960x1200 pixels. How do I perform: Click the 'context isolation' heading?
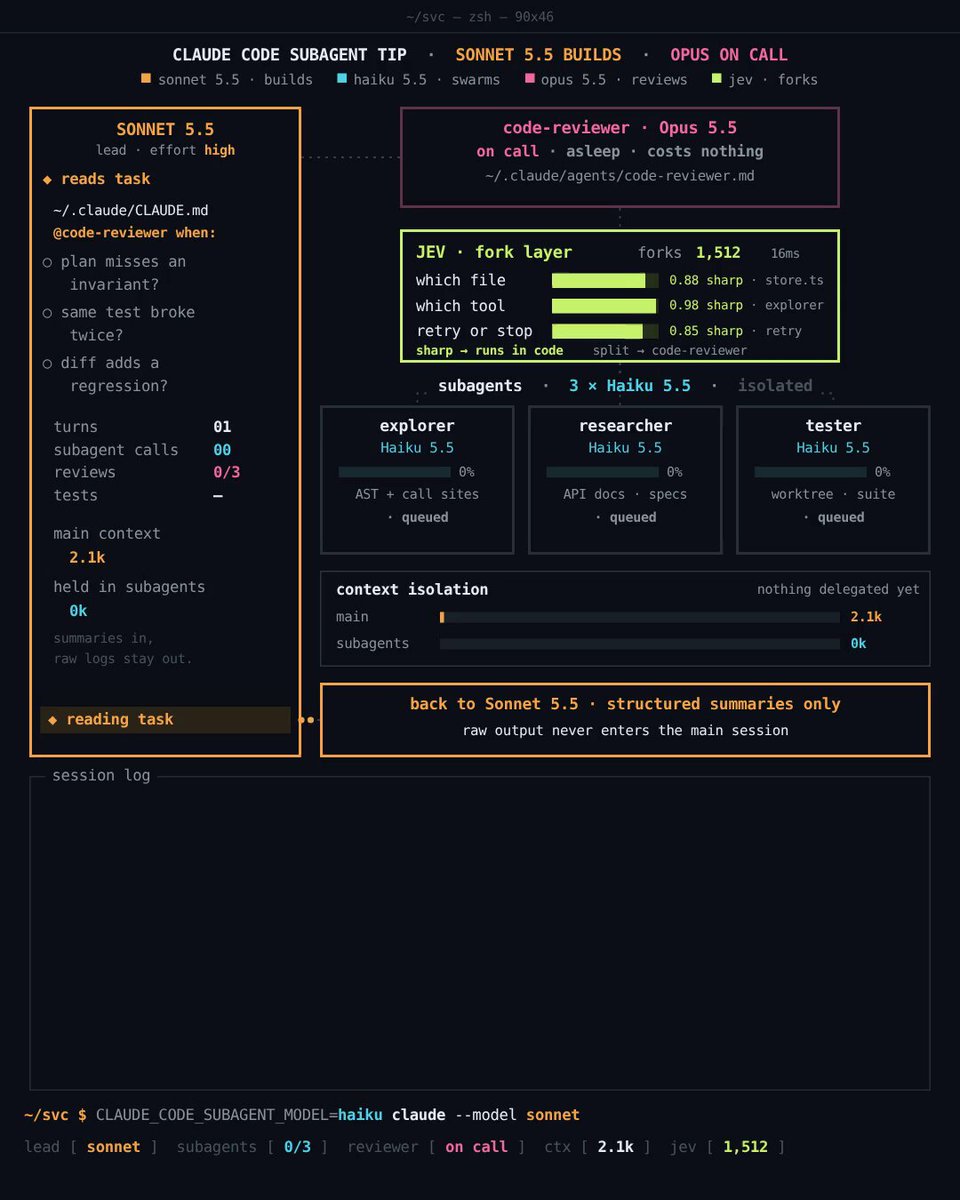tap(412, 590)
